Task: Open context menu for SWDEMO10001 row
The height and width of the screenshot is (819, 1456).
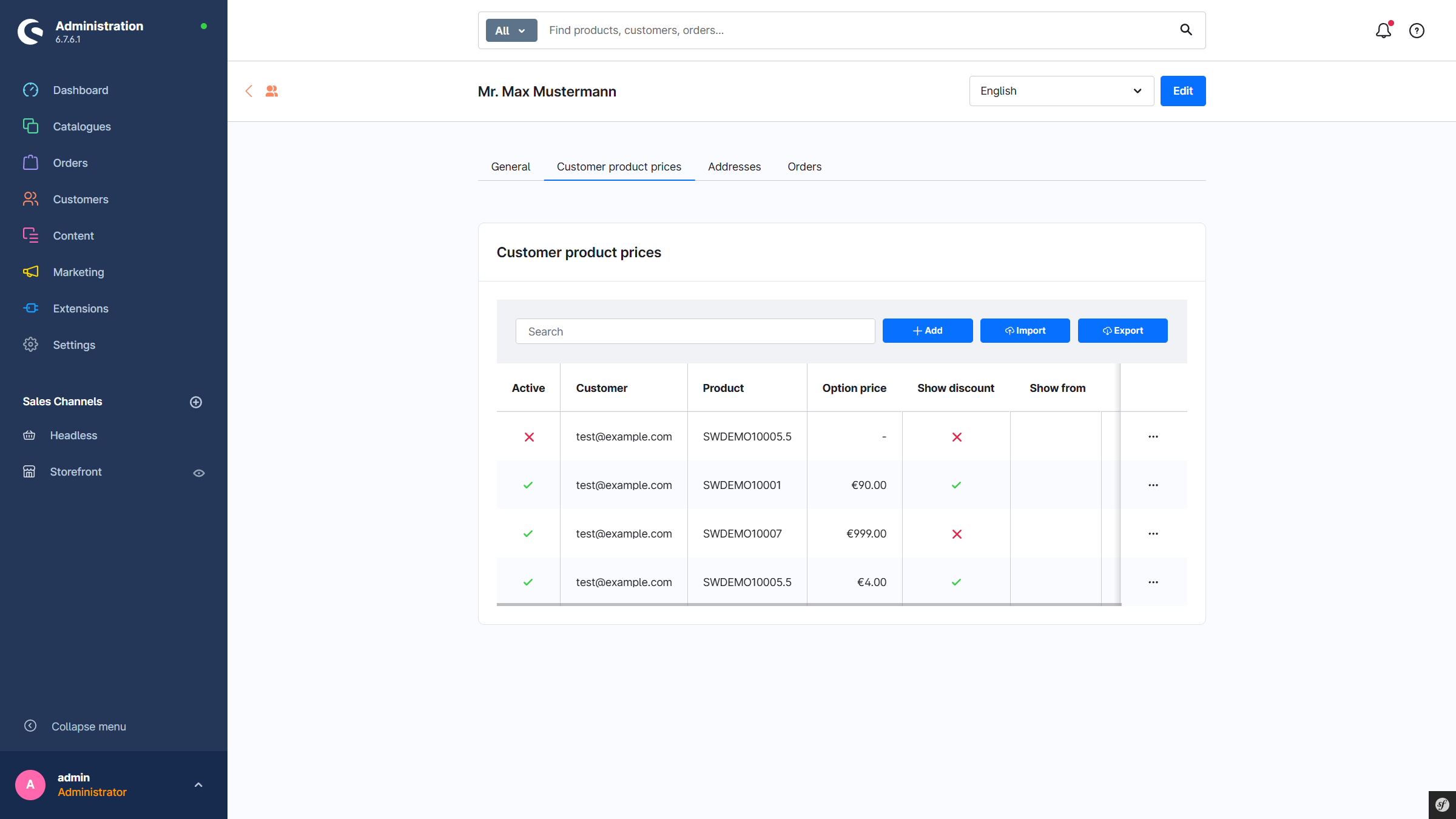Action: click(x=1153, y=485)
